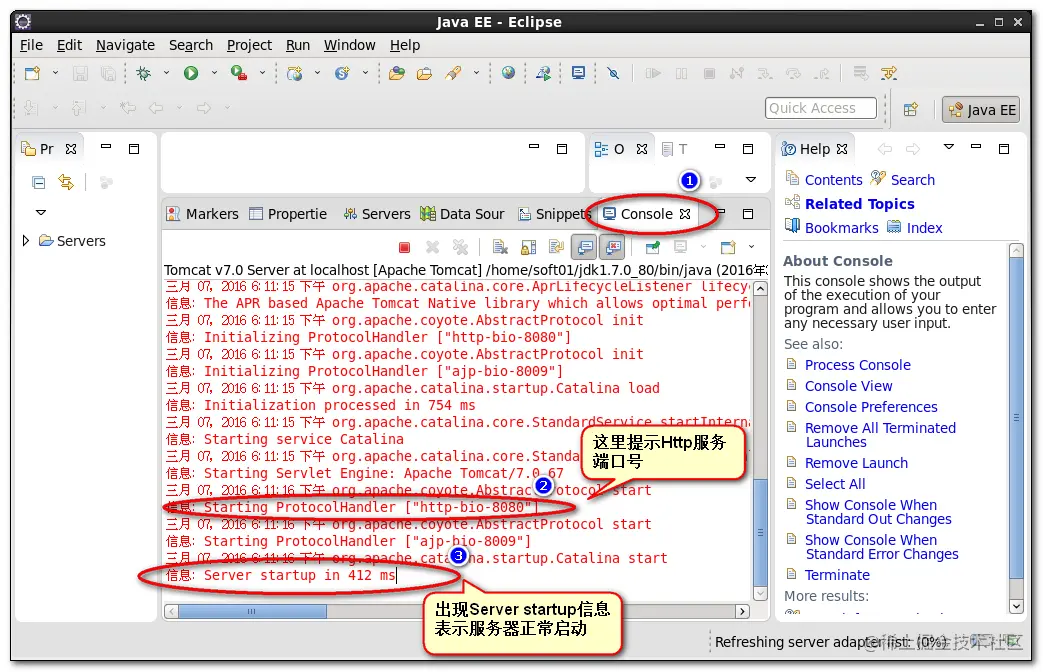Switch to the Properties tab
The width and height of the screenshot is (1043, 672).
point(288,214)
